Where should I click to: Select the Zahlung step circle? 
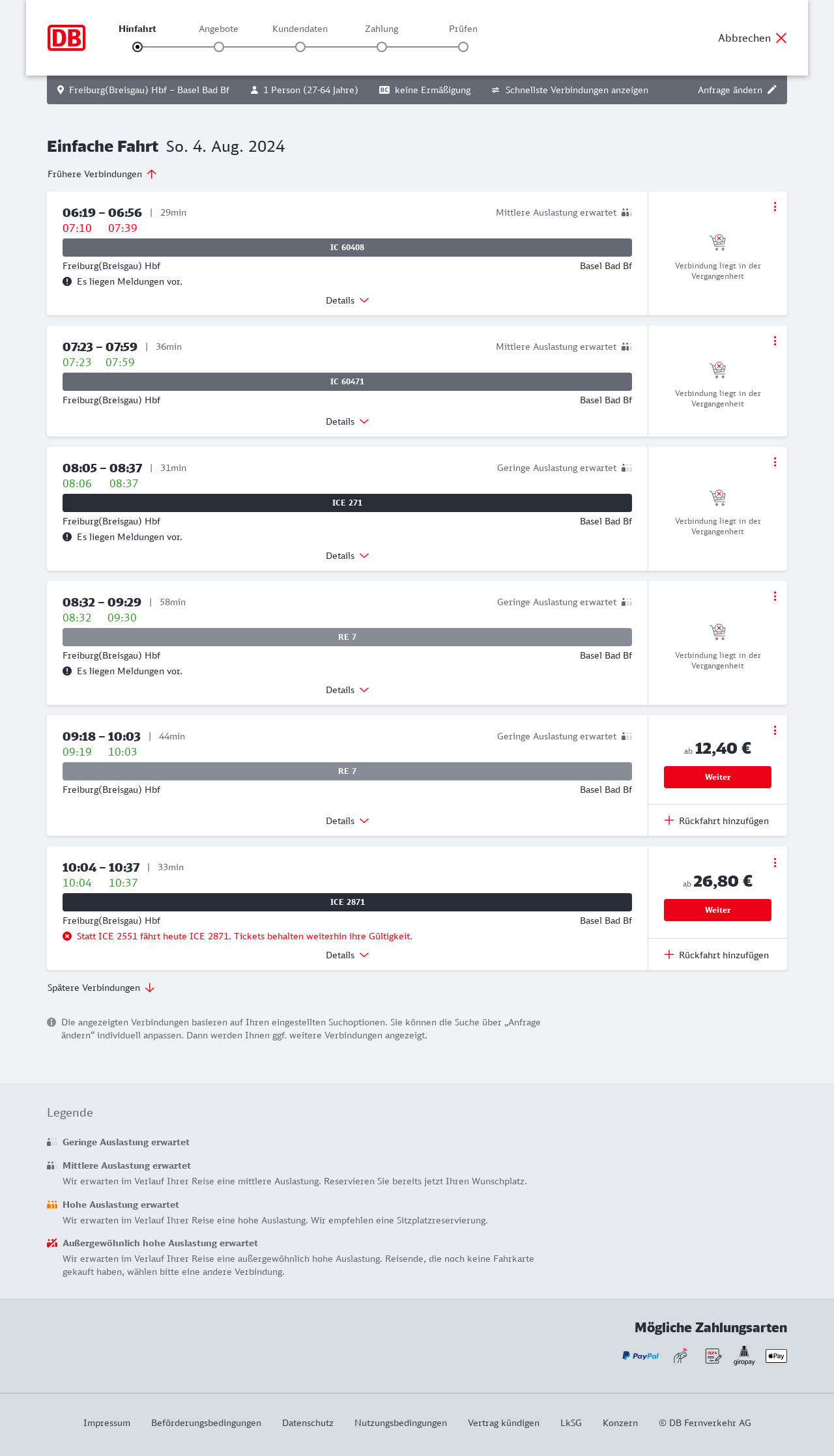click(382, 47)
